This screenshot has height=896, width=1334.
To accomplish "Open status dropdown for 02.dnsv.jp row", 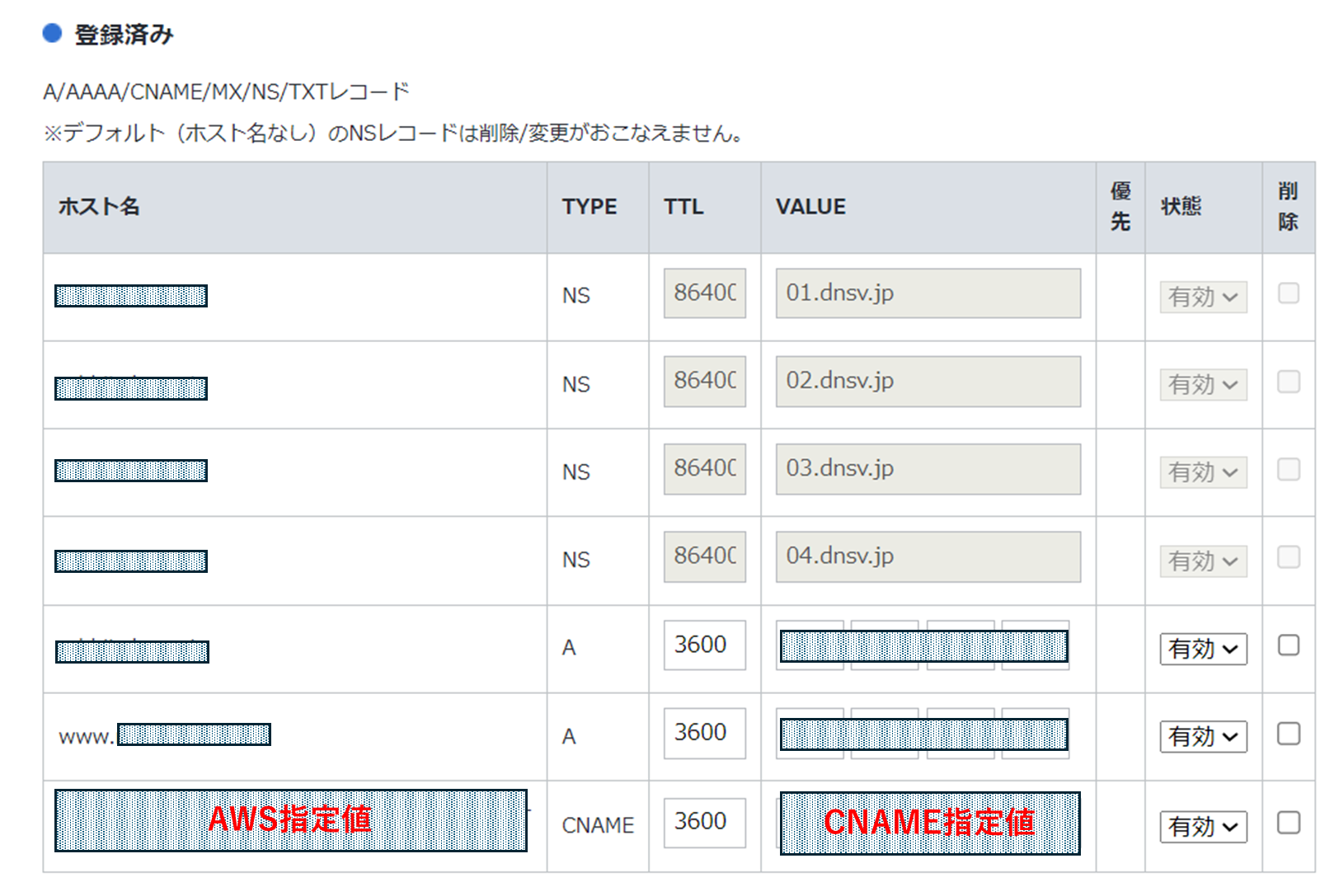I will click(1203, 384).
